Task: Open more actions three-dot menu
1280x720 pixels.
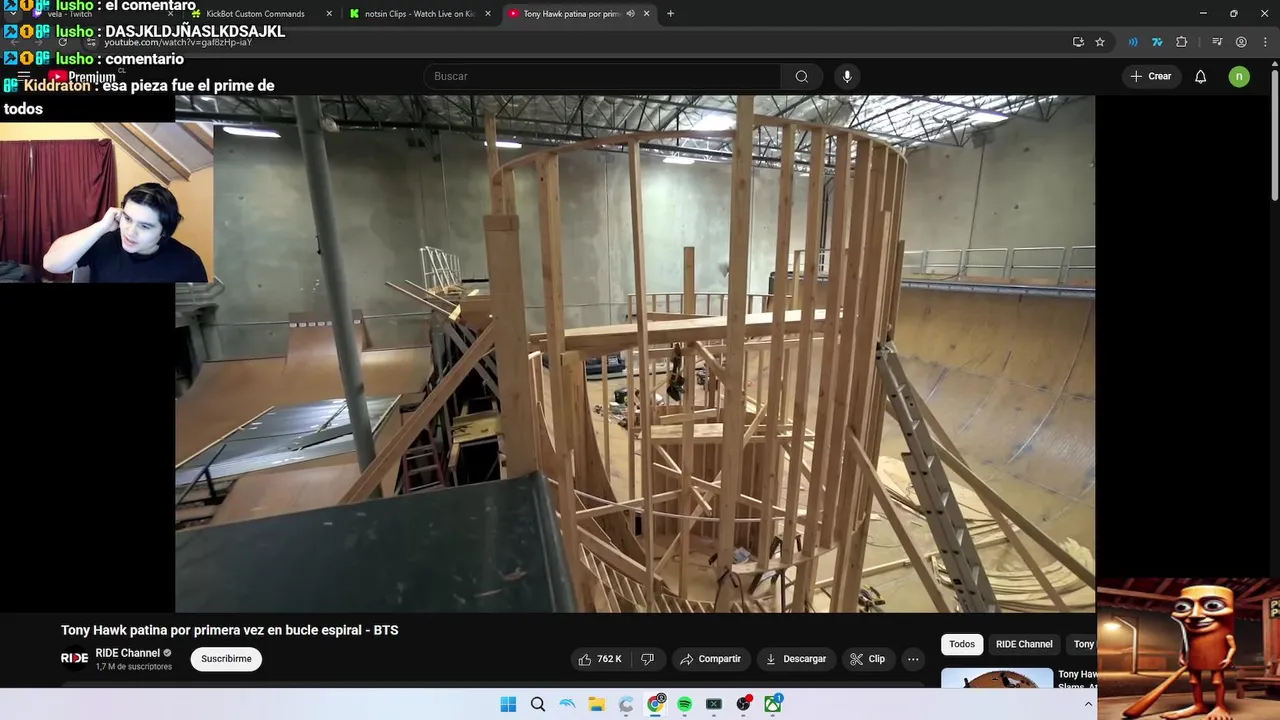Action: 913,659
